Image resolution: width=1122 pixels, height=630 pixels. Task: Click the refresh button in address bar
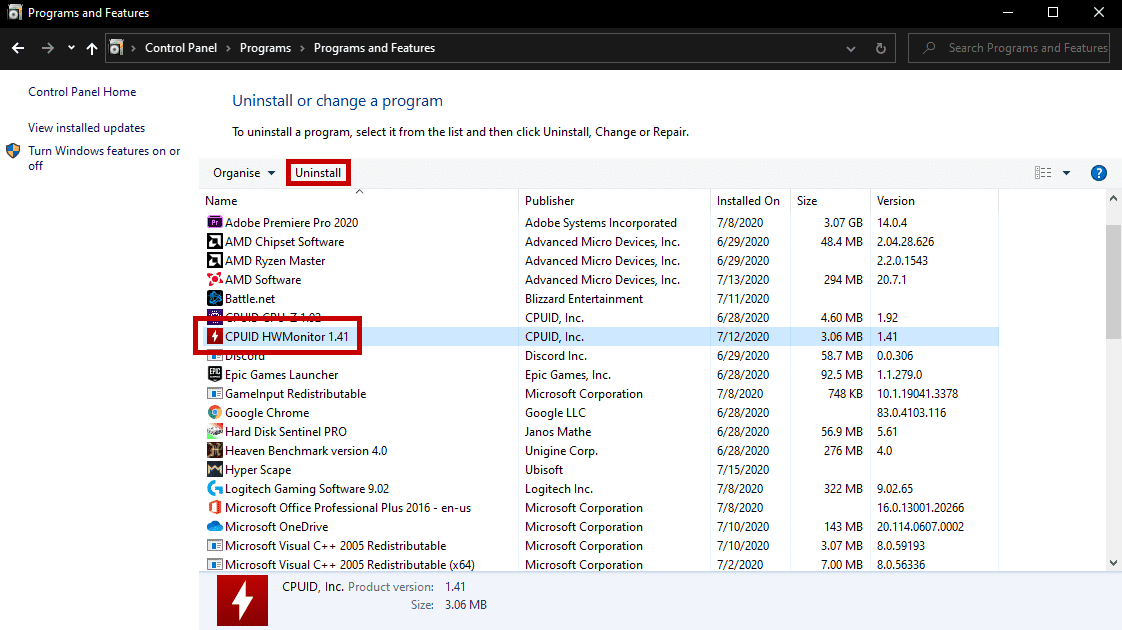[880, 48]
